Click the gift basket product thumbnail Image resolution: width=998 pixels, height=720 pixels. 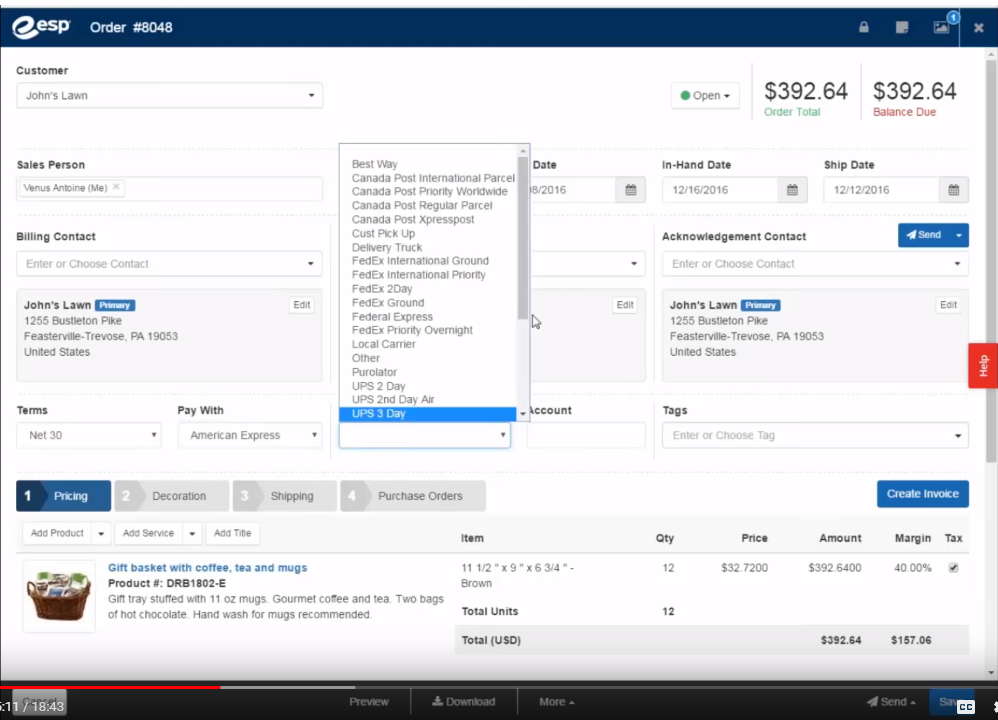click(x=59, y=596)
